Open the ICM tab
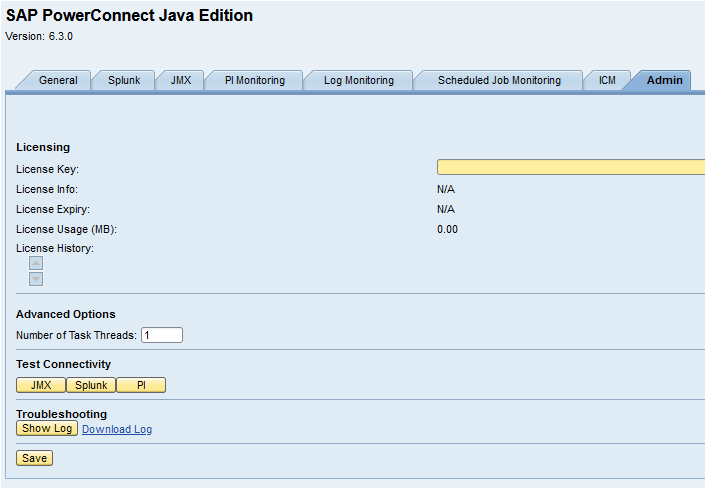 [607, 80]
